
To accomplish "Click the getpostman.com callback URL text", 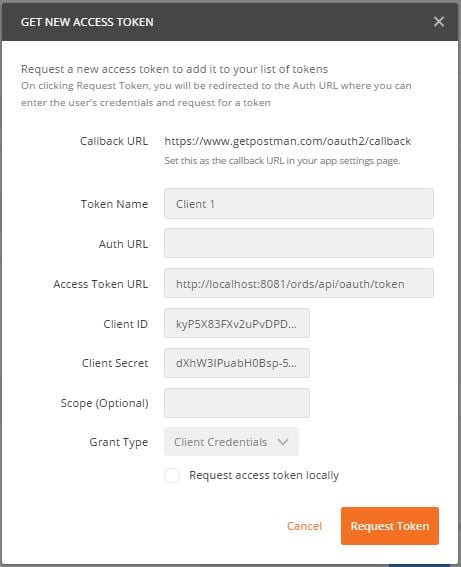I will pos(287,141).
